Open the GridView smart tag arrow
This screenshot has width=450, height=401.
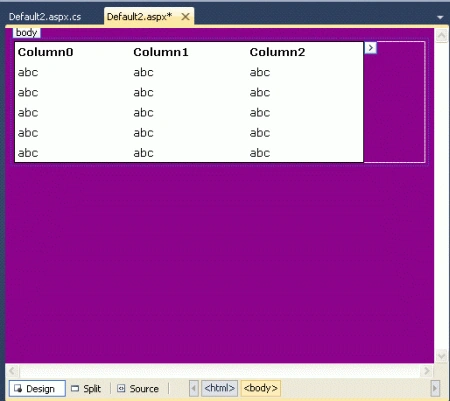pos(370,48)
